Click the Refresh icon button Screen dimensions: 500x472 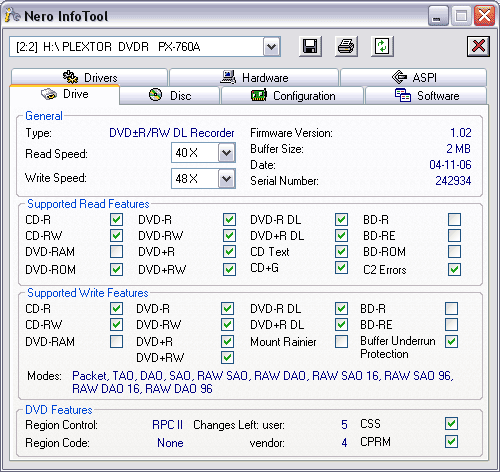(382, 46)
